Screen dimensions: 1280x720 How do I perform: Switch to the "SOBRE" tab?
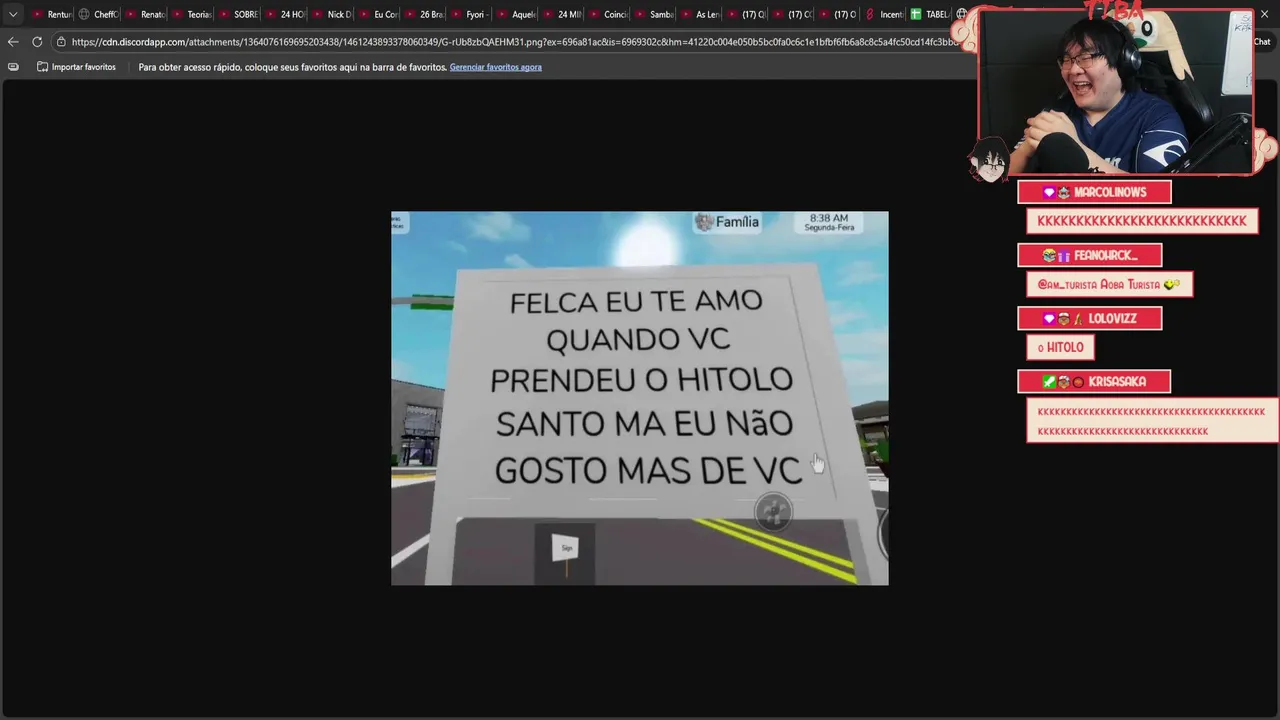pos(238,14)
